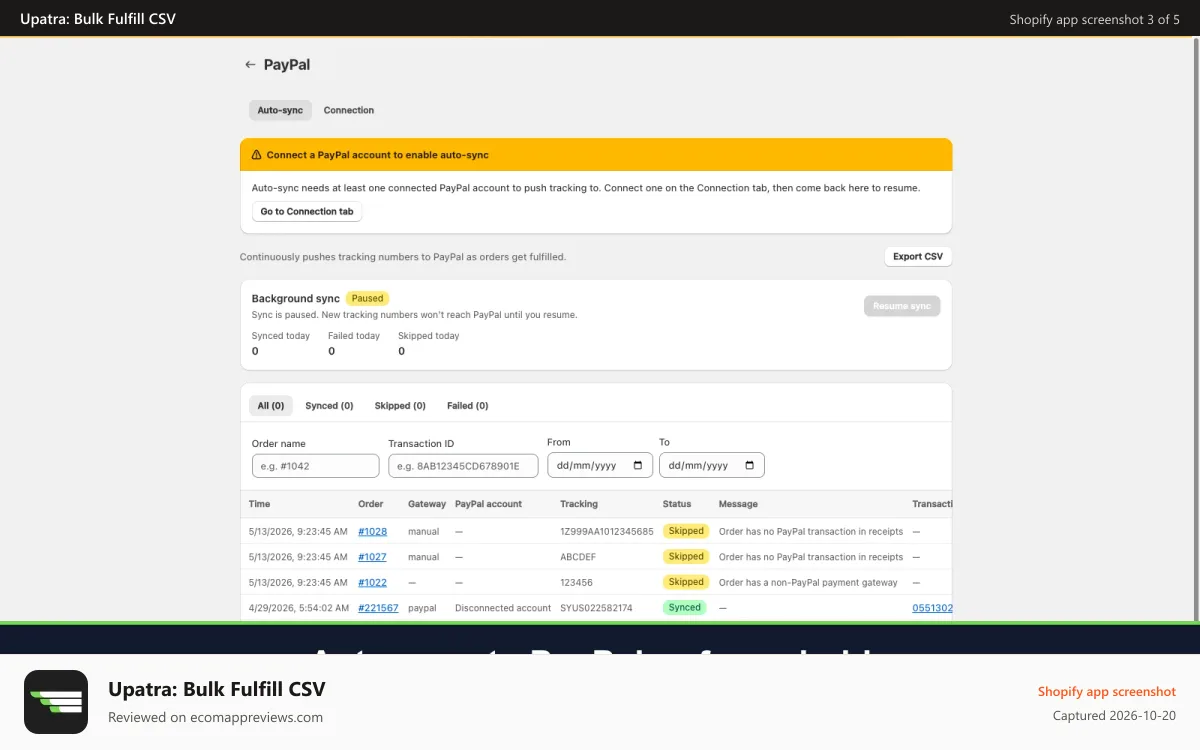Click the back arrow next to PayPal

pyautogui.click(x=250, y=64)
